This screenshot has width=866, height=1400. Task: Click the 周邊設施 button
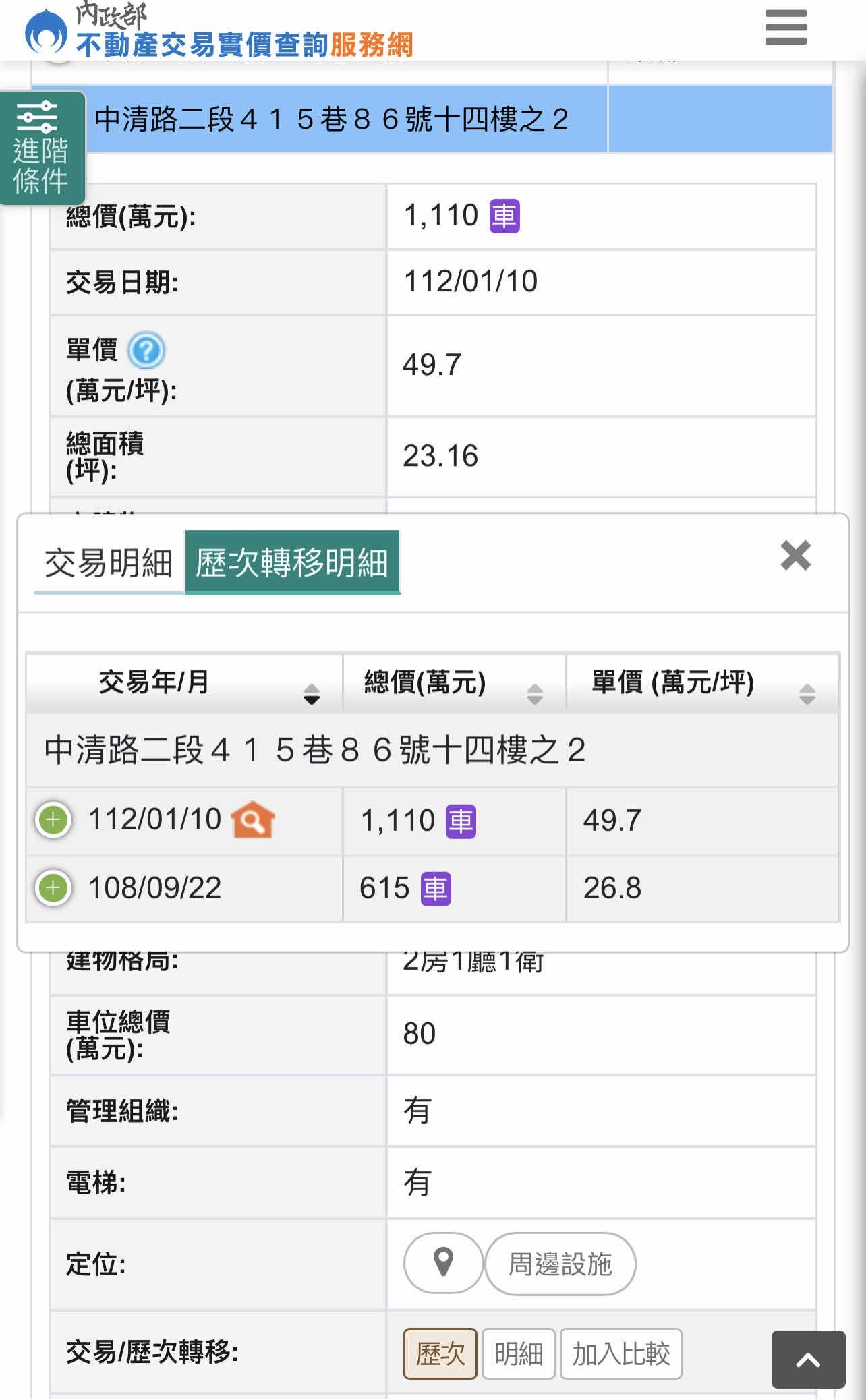[x=560, y=1264]
